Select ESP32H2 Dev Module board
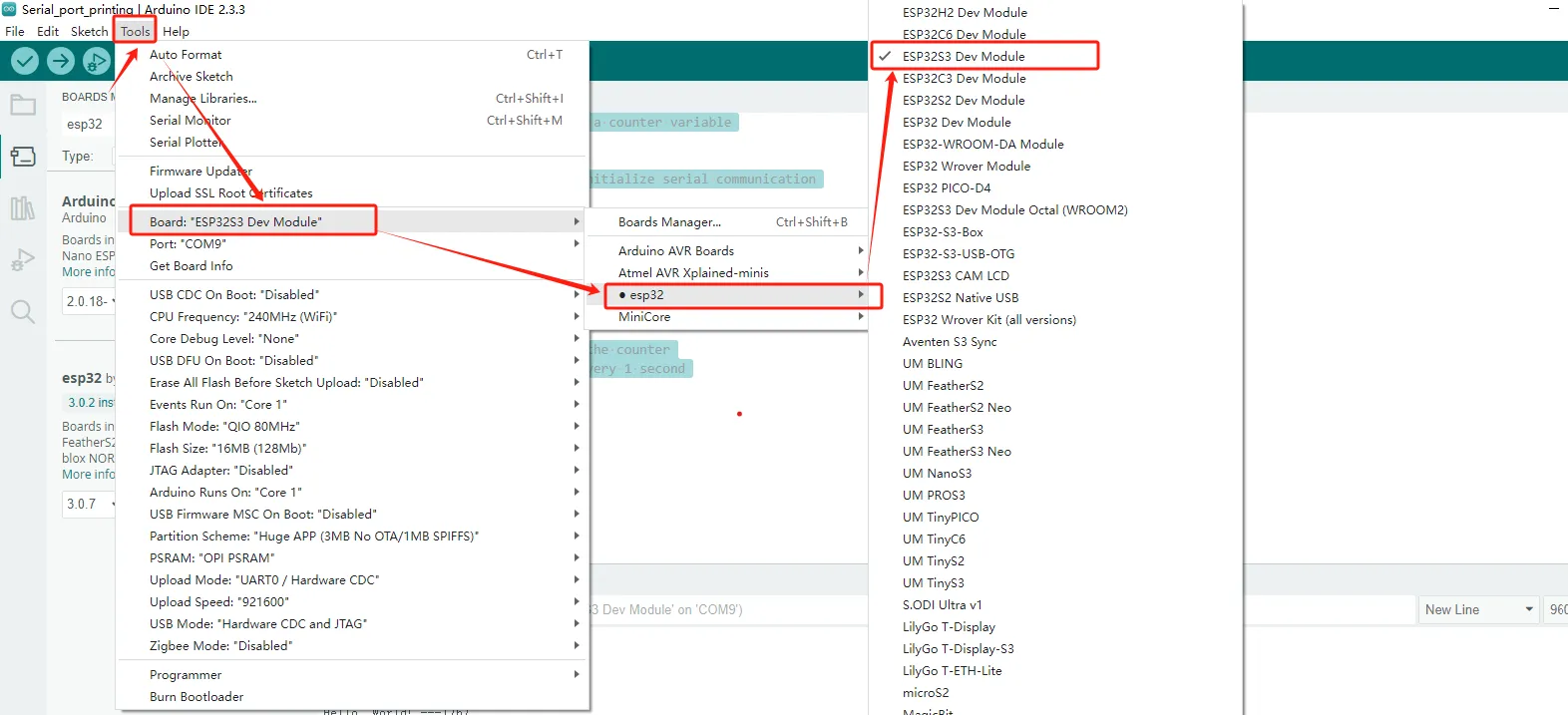 pos(1056,13)
